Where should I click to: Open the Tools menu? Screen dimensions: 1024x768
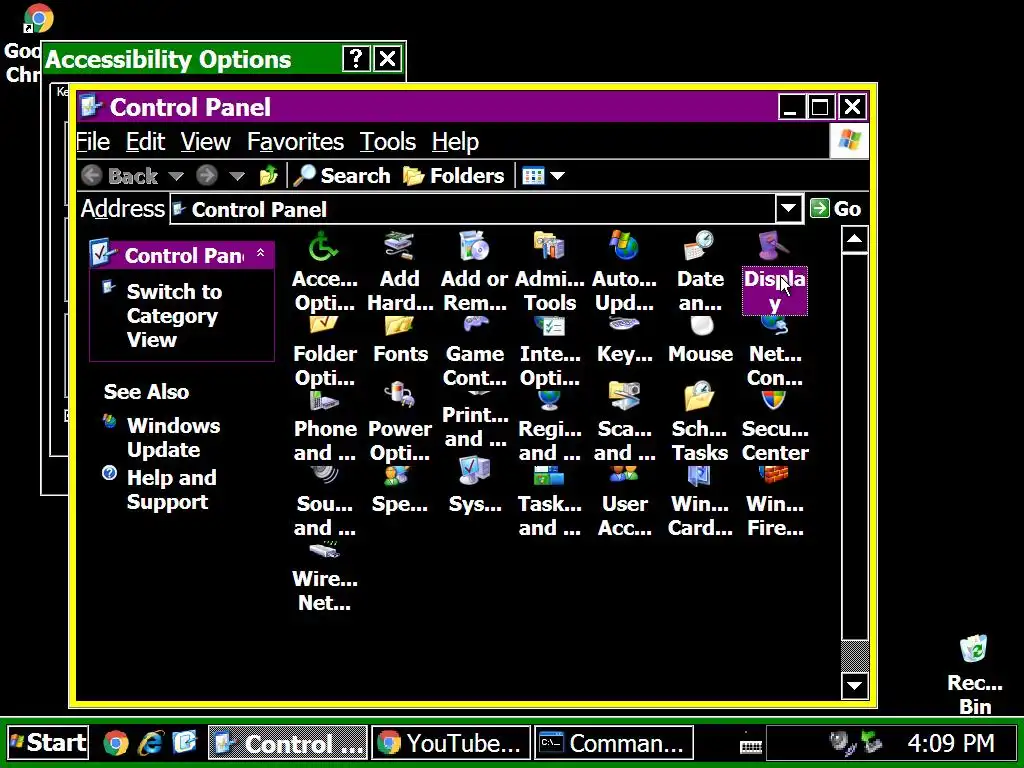coord(388,142)
